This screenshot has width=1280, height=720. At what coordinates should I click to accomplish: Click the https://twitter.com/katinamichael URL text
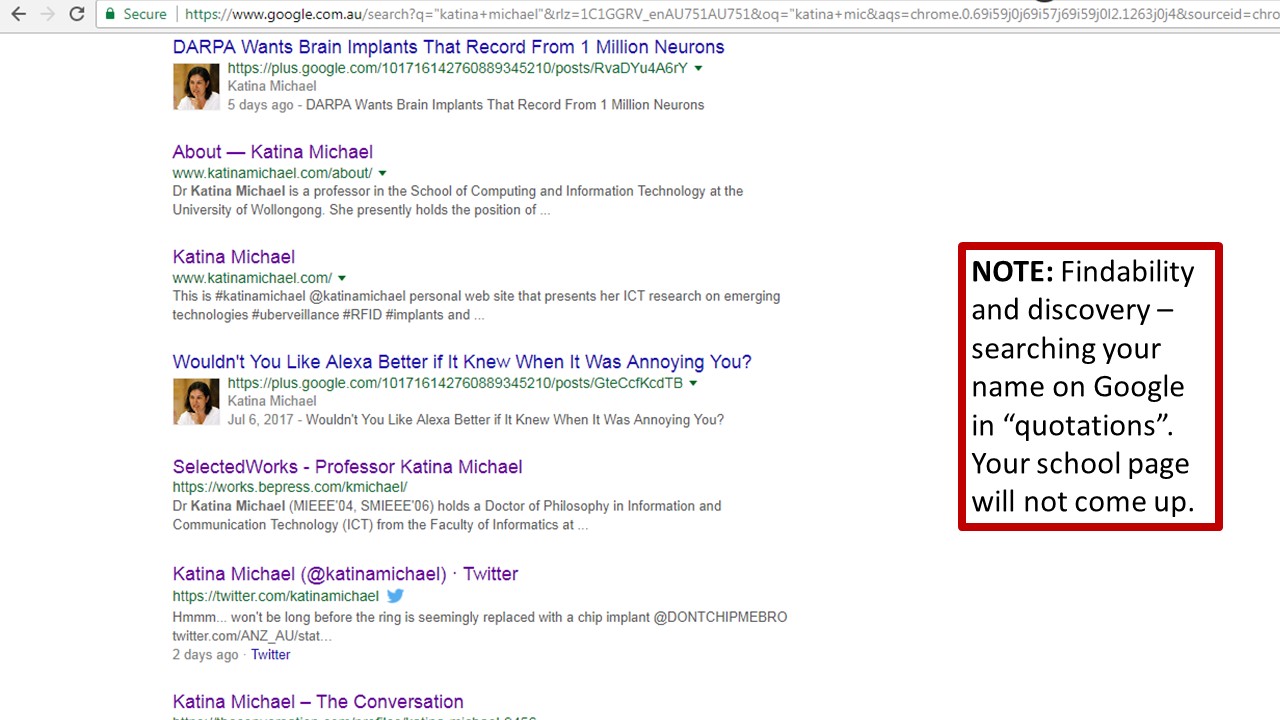[276, 596]
